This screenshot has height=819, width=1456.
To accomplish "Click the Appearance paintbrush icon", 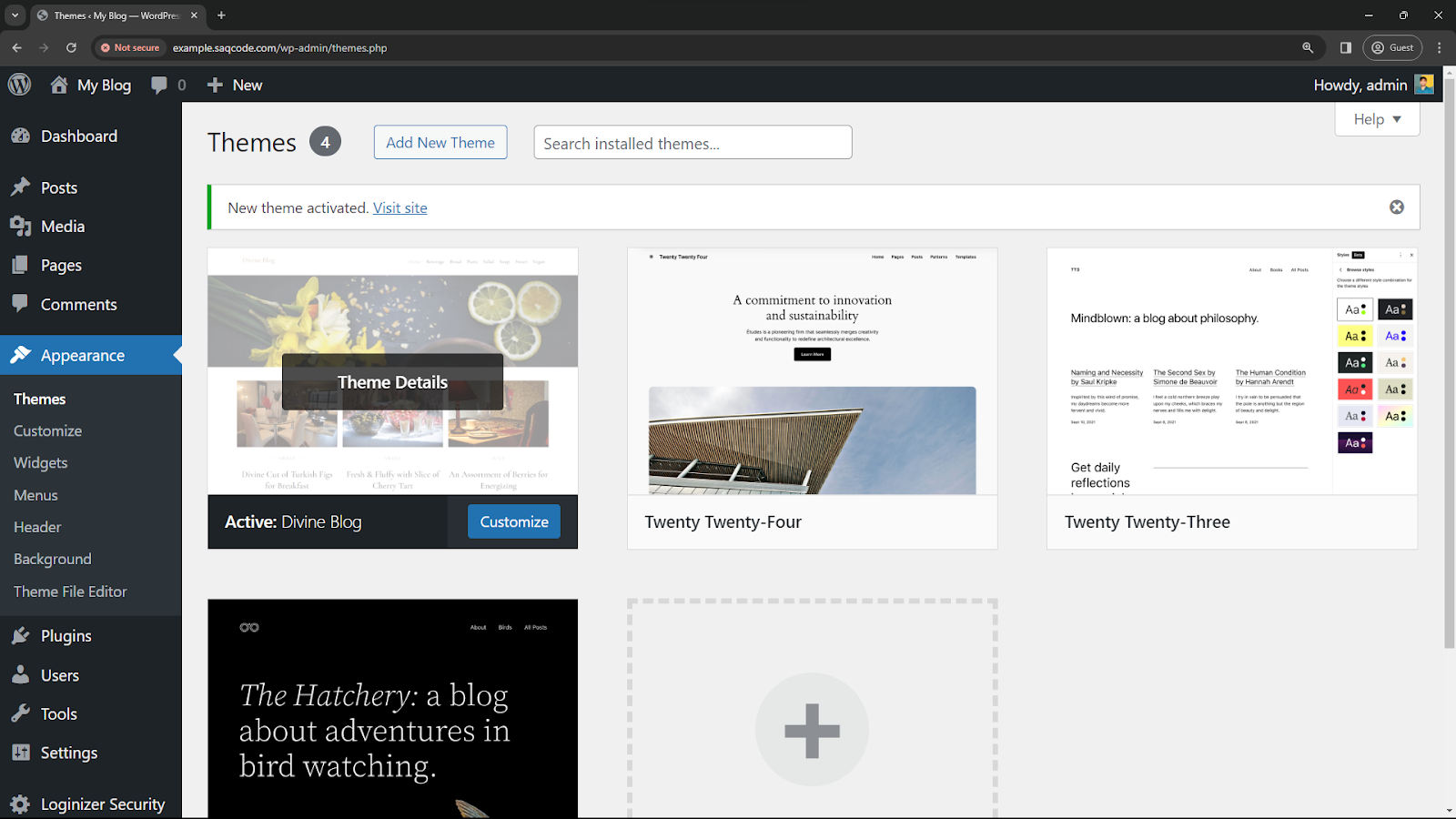I will point(21,355).
